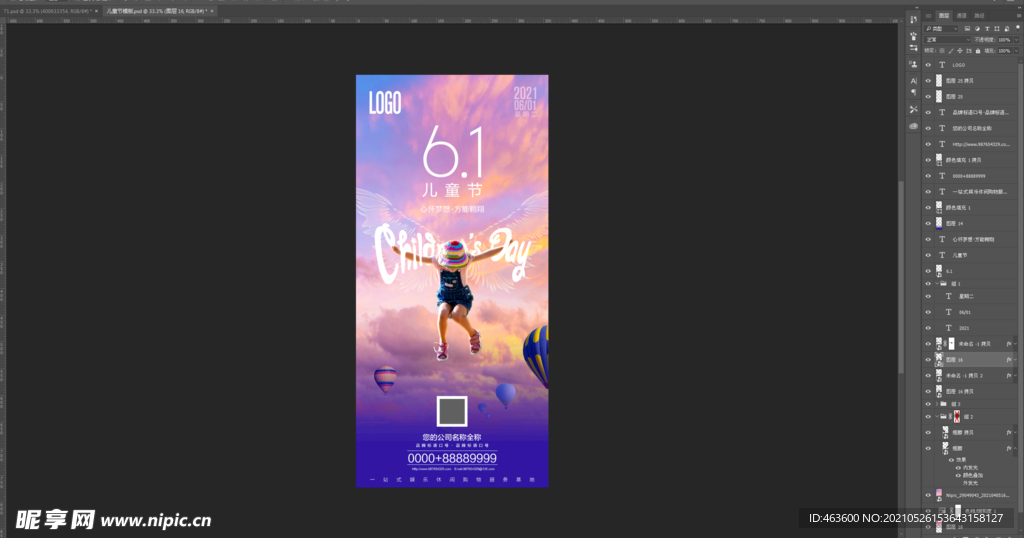1024x538 pixels.
Task: Select the 图层 14 layer
Action: point(971,223)
